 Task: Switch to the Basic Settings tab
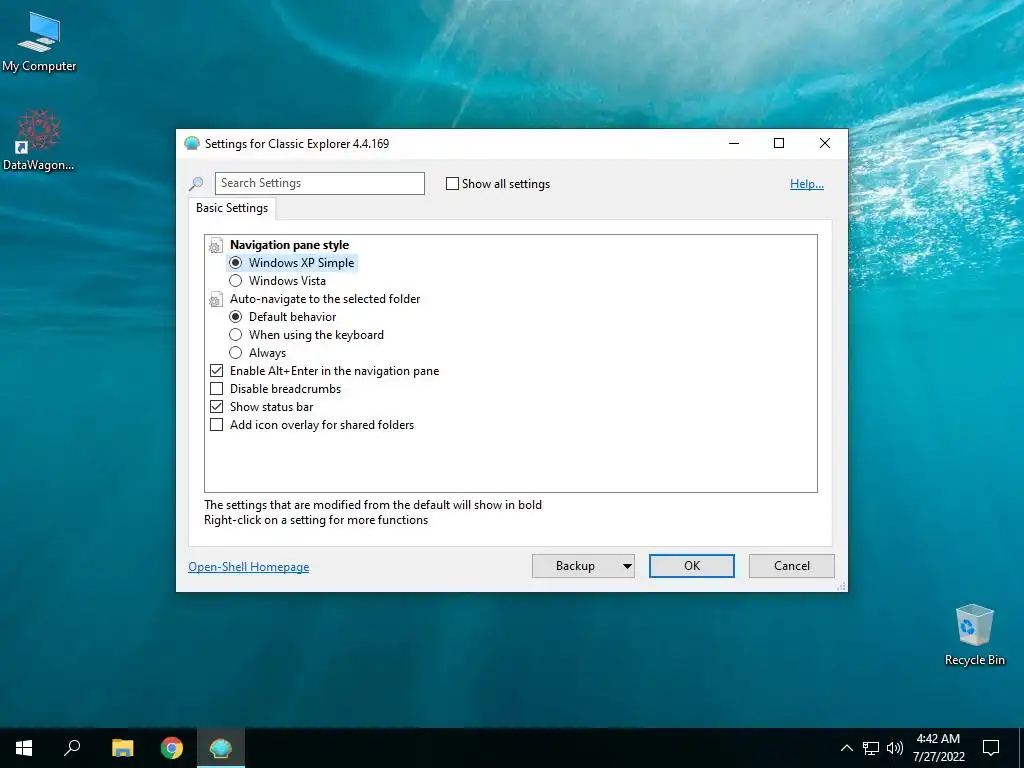pos(232,208)
